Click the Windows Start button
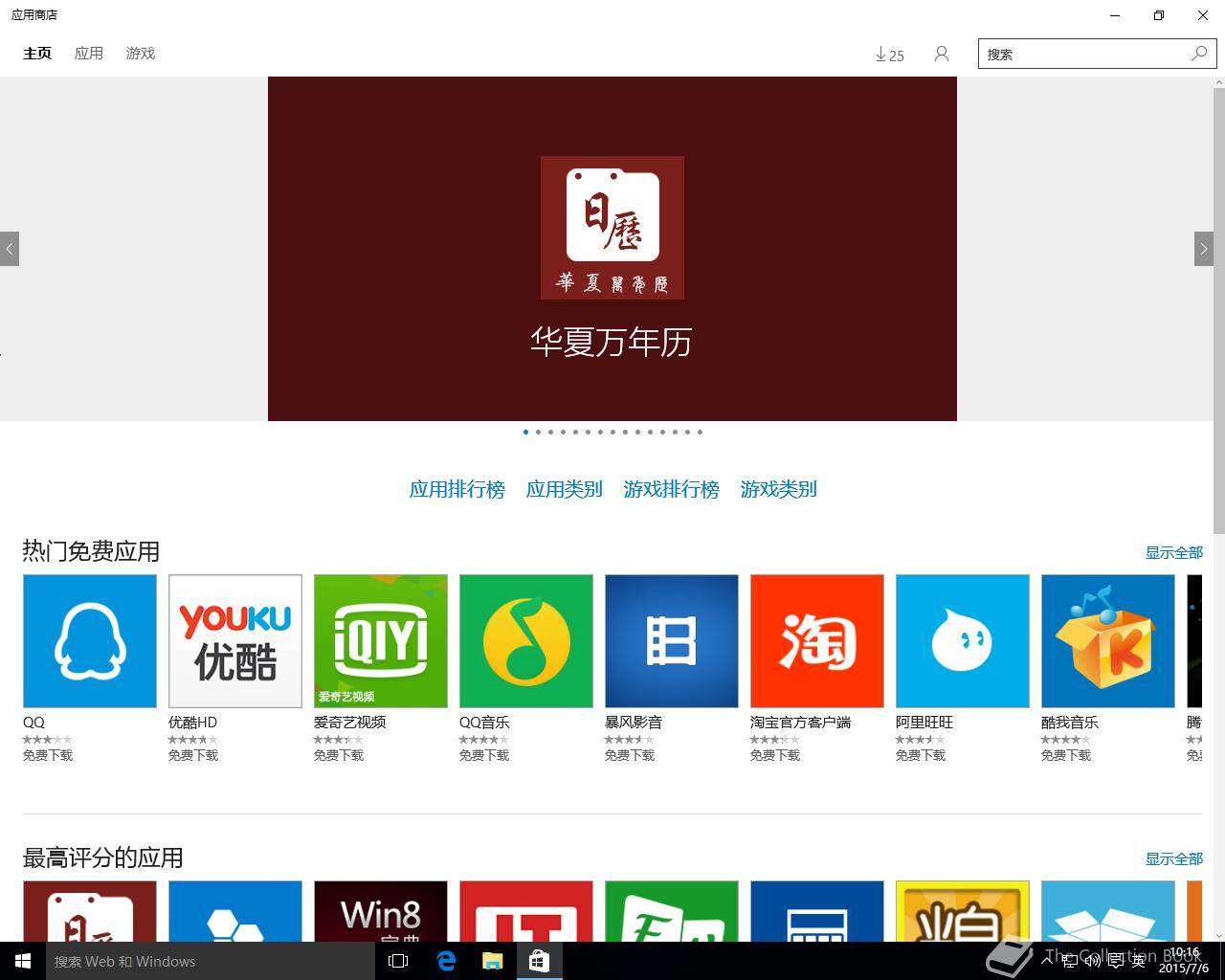The width and height of the screenshot is (1225, 980). tap(23, 961)
